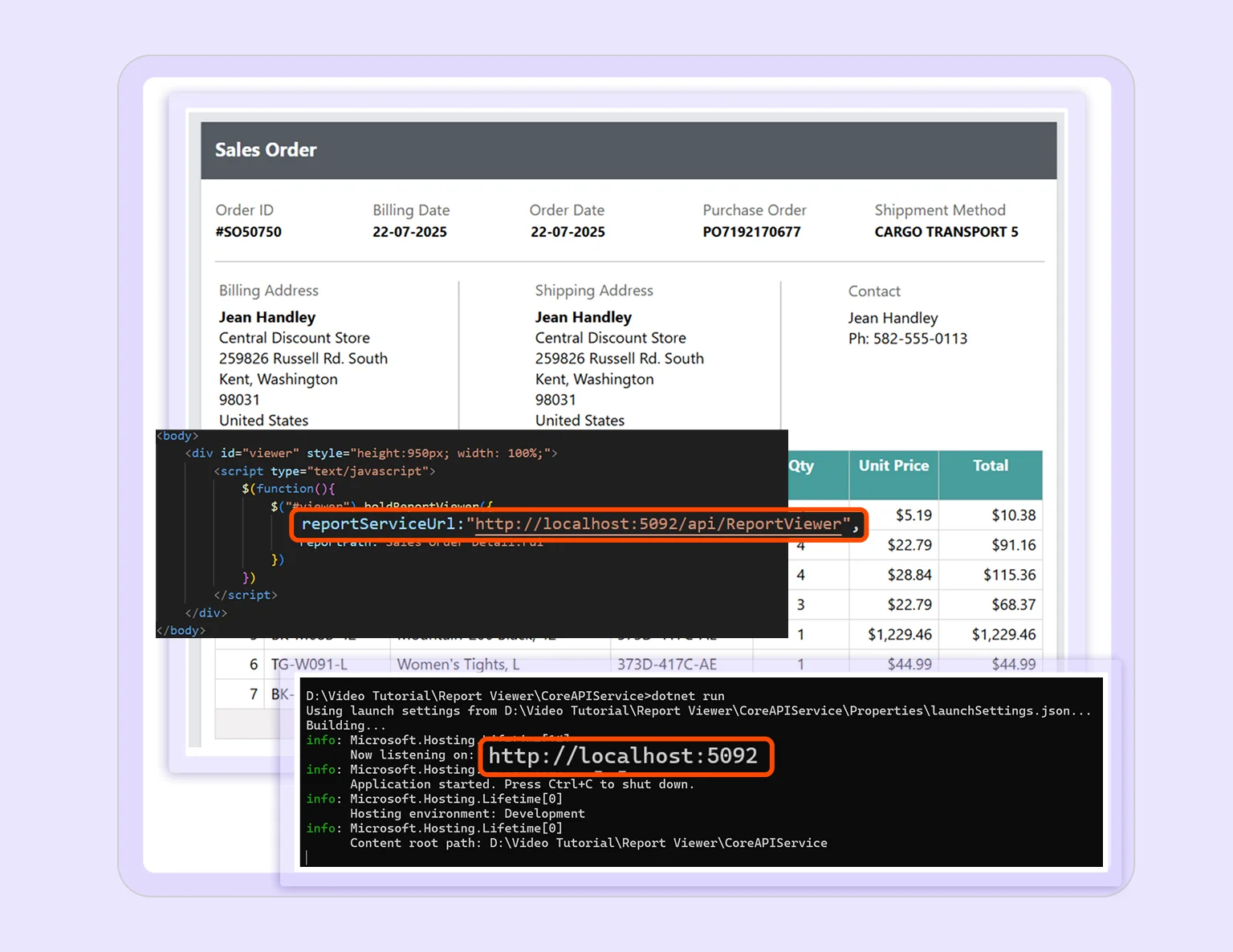The image size is (1233, 952).
Task: Click the Sales Order title bar
Action: pyautogui.click(x=266, y=150)
